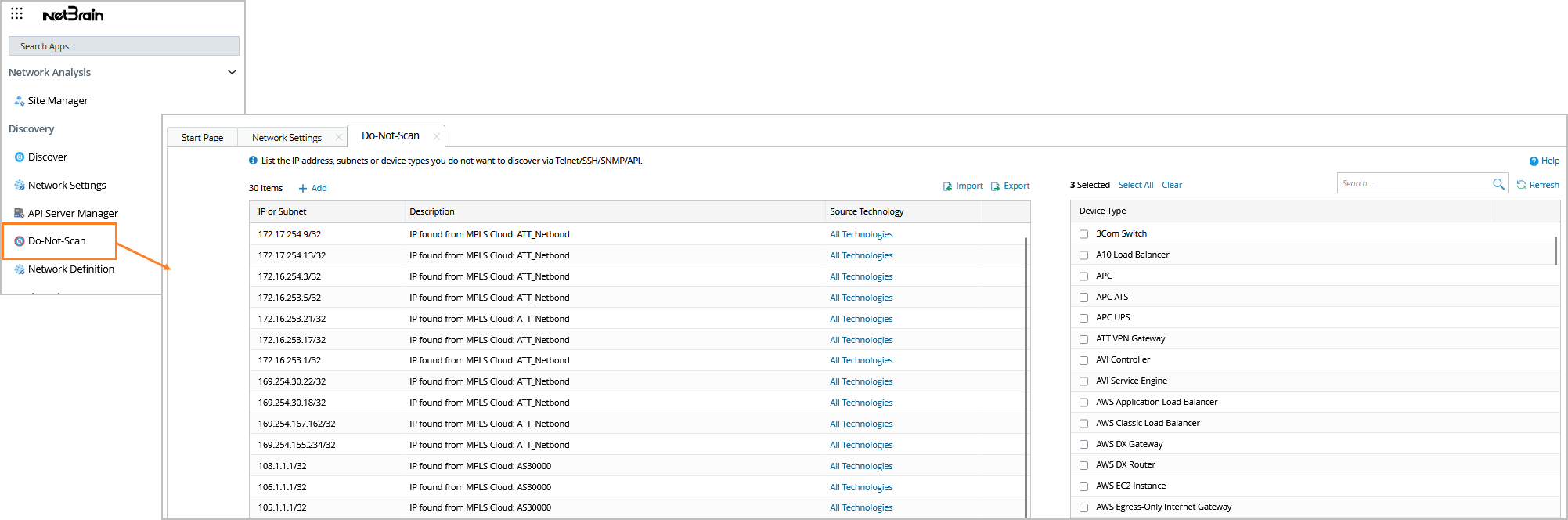
Task: Tick the AVI Controller checkbox
Action: [x=1084, y=360]
